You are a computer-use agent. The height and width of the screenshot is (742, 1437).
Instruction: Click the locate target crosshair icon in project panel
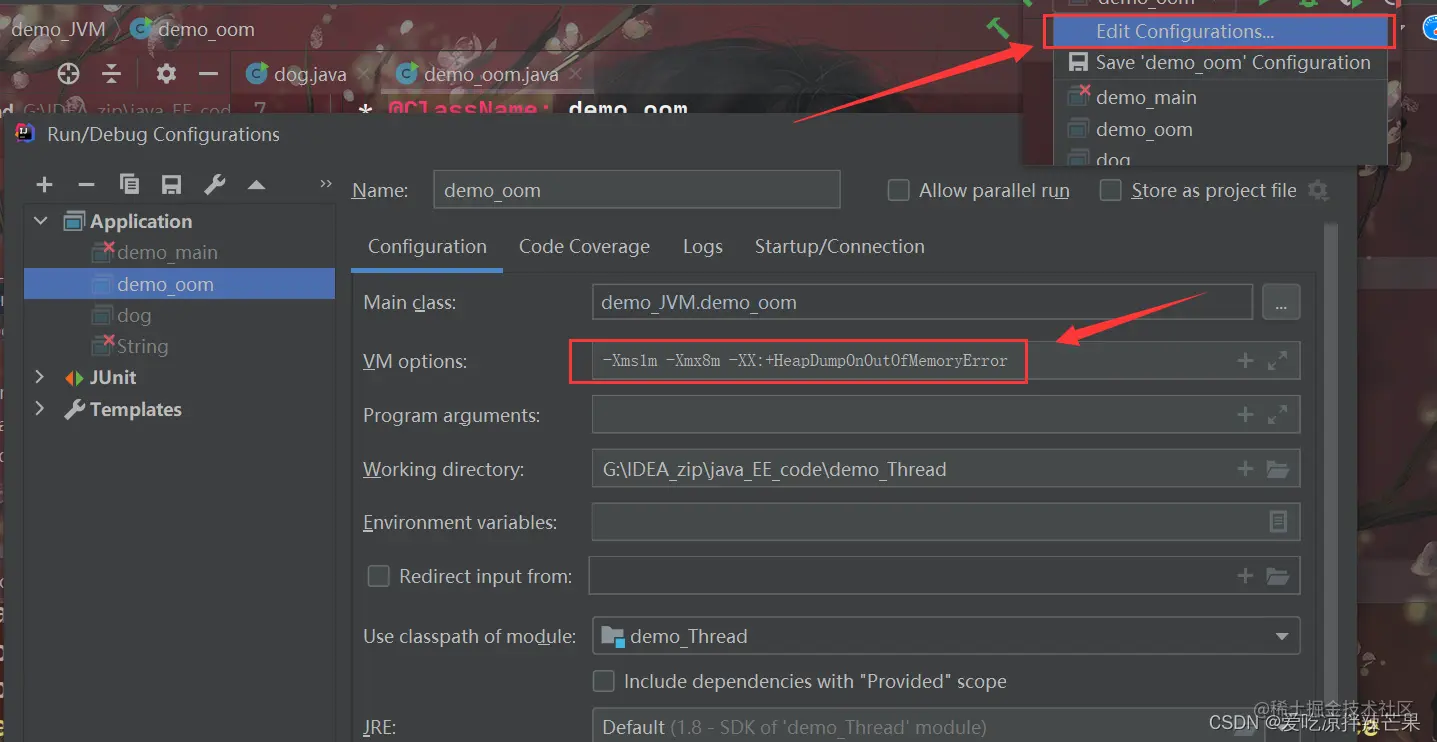pyautogui.click(x=68, y=73)
